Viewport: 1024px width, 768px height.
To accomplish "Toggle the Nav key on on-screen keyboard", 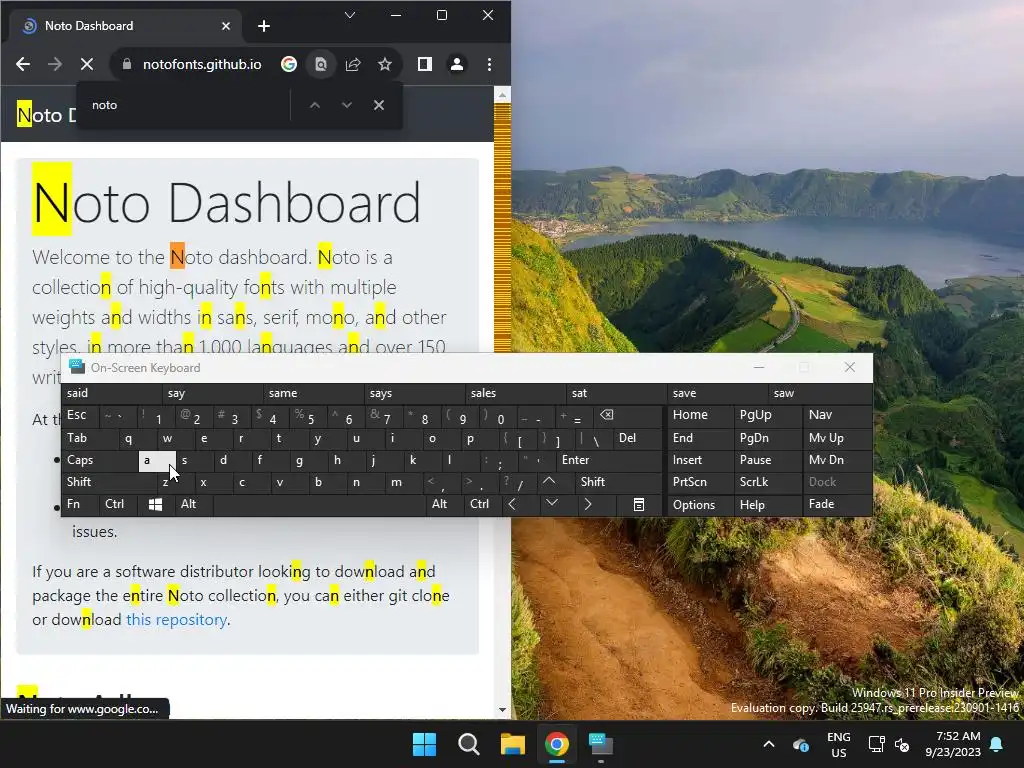I will coord(838,415).
